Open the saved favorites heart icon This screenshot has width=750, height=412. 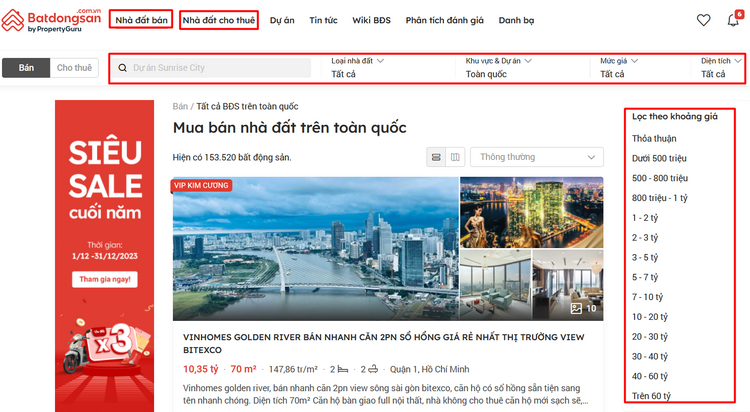[x=703, y=20]
